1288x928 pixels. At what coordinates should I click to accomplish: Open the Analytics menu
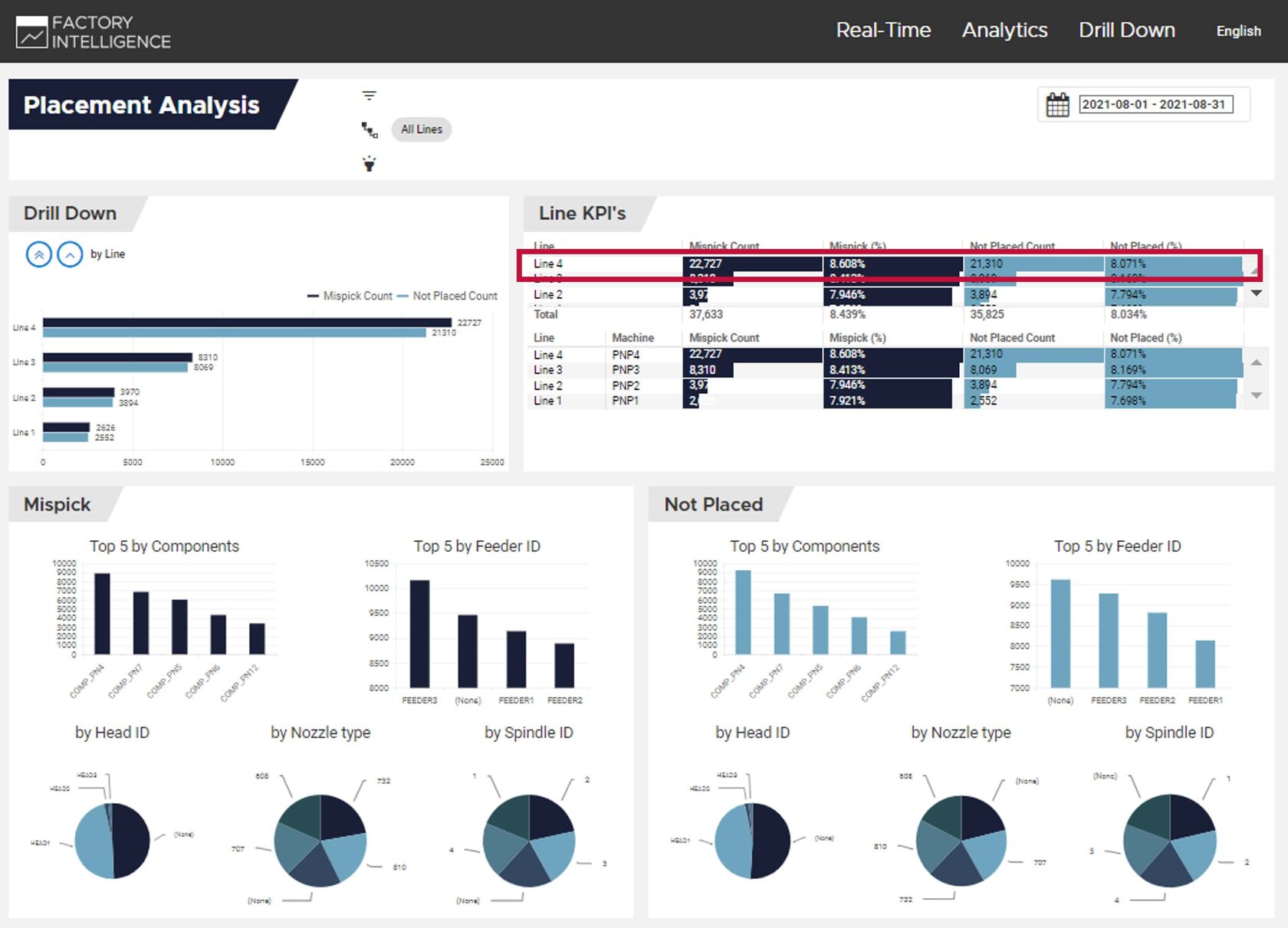click(1004, 30)
